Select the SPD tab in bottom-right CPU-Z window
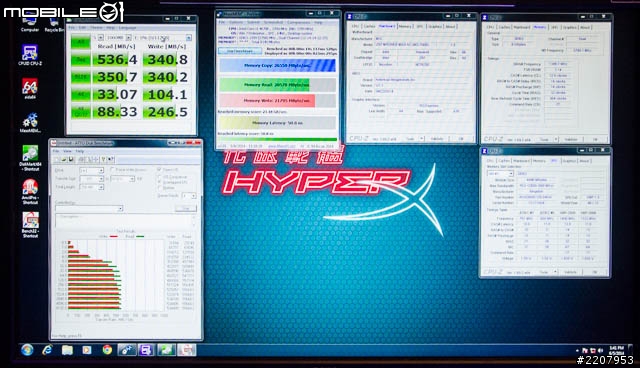 click(554, 161)
